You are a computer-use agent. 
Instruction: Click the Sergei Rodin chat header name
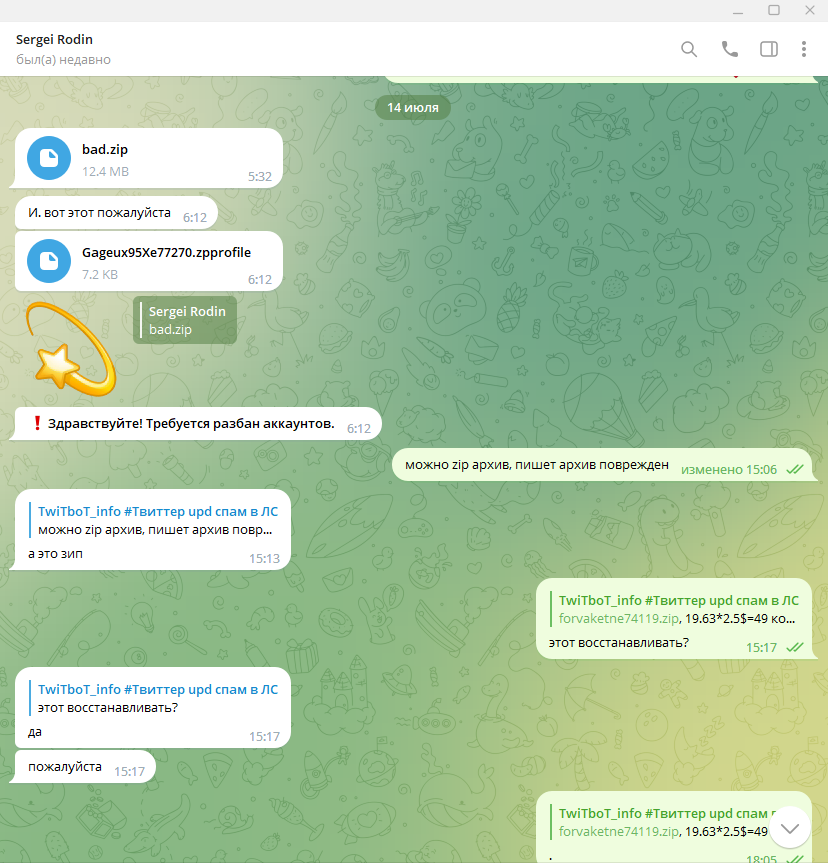(x=54, y=40)
